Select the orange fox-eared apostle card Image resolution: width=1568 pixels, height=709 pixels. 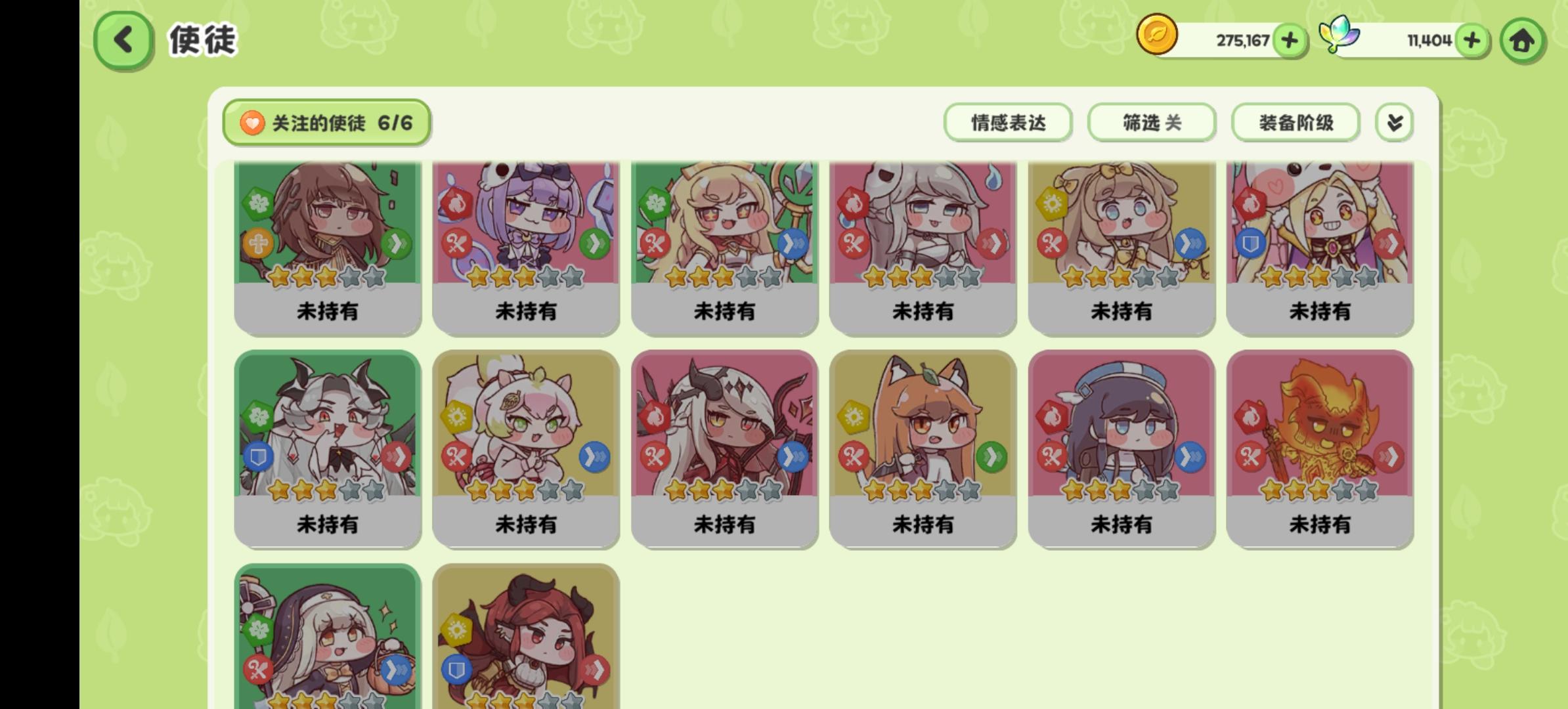click(923, 449)
